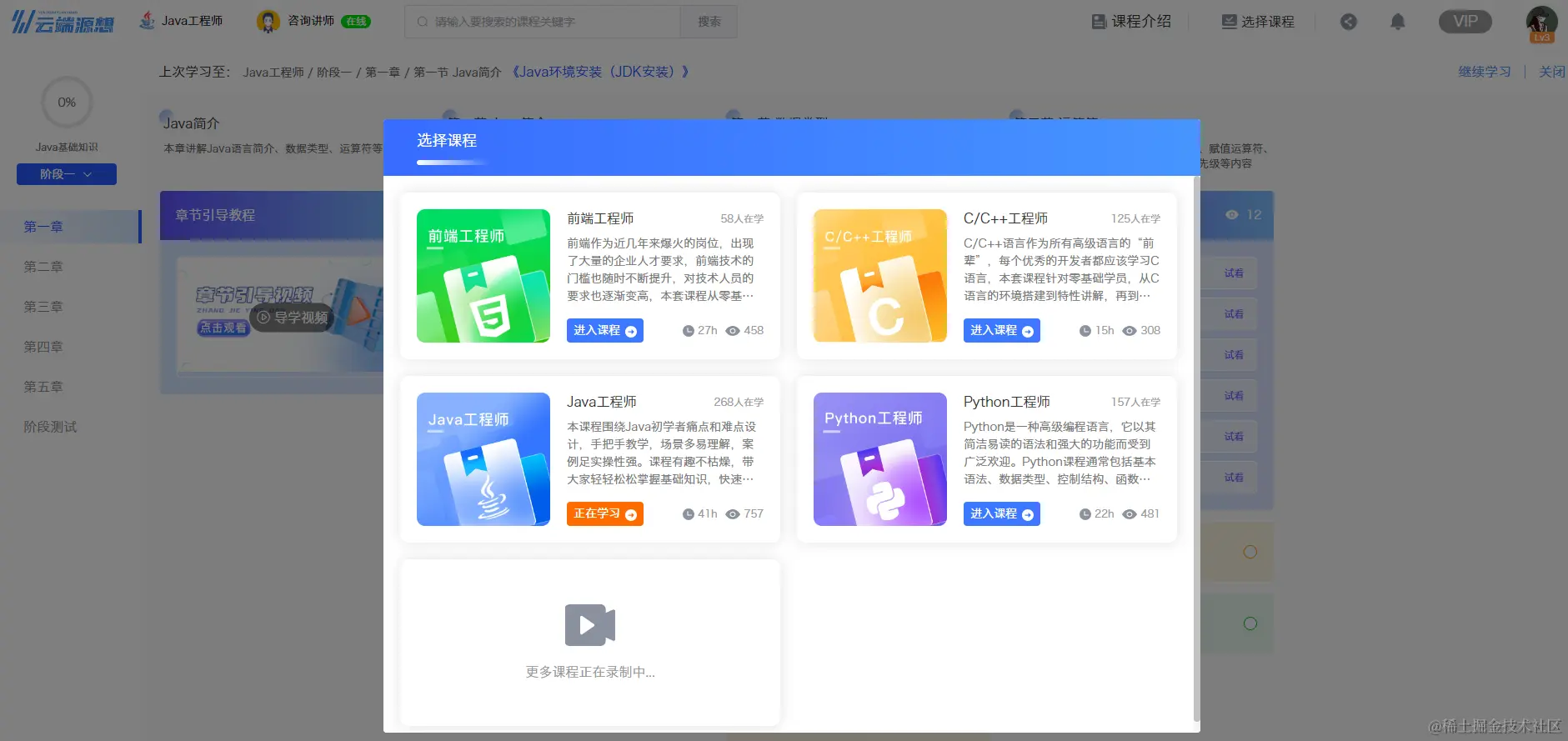Click 正在学习 button on Java course
This screenshot has width=1568, height=741.
tap(605, 514)
